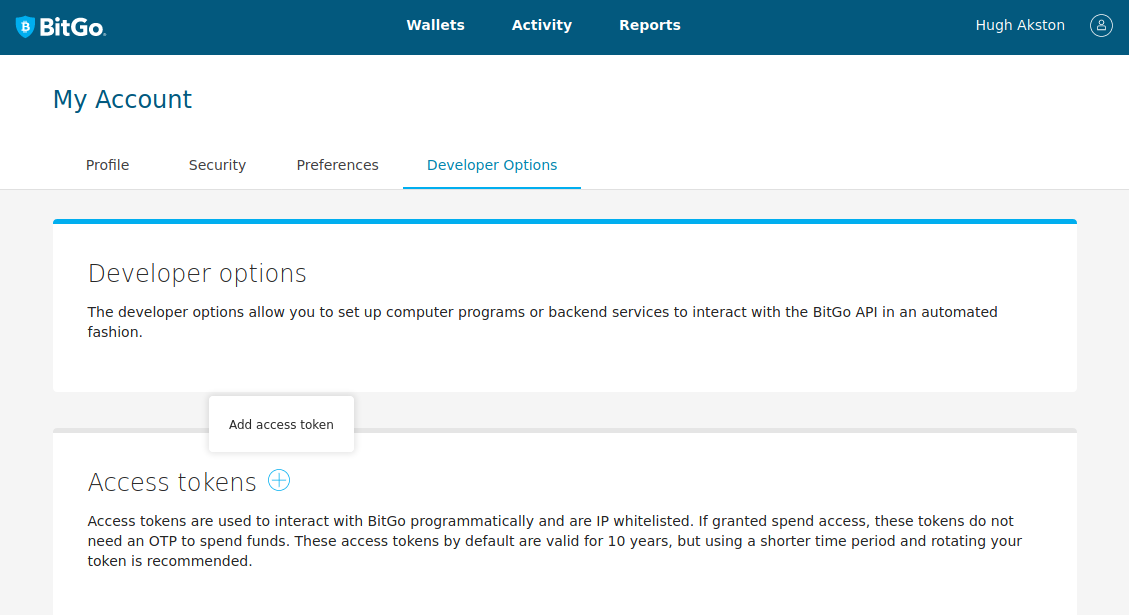
Task: Switch to the Profile tab
Action: click(x=107, y=165)
